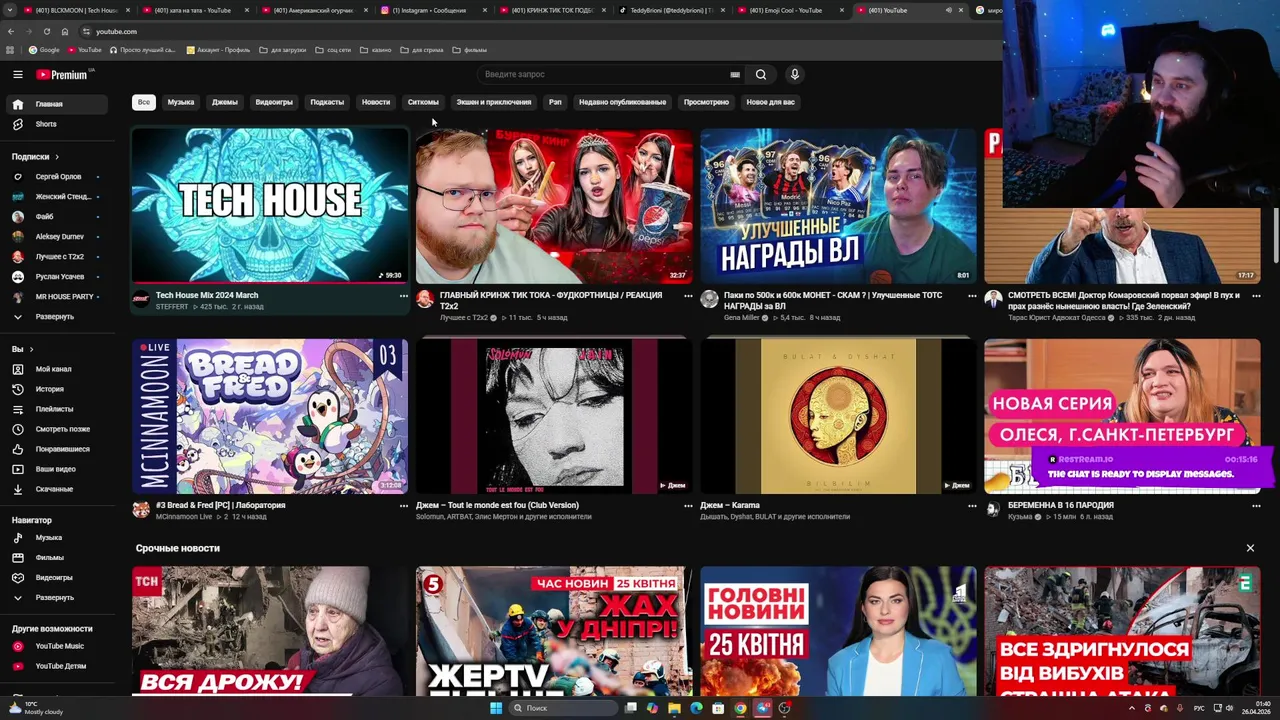The height and width of the screenshot is (720, 1280).
Task: Open the Windows Start menu
Action: click(x=495, y=708)
